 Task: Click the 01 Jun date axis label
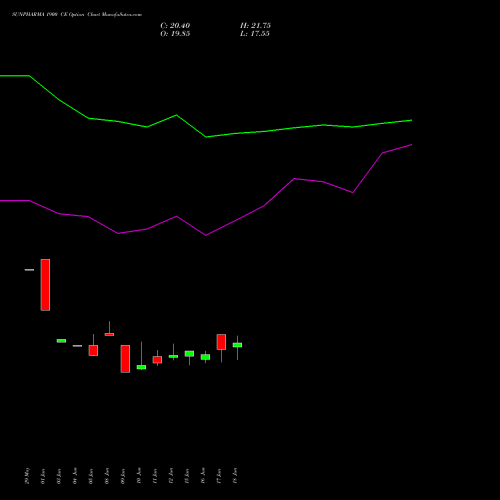click(x=43, y=476)
